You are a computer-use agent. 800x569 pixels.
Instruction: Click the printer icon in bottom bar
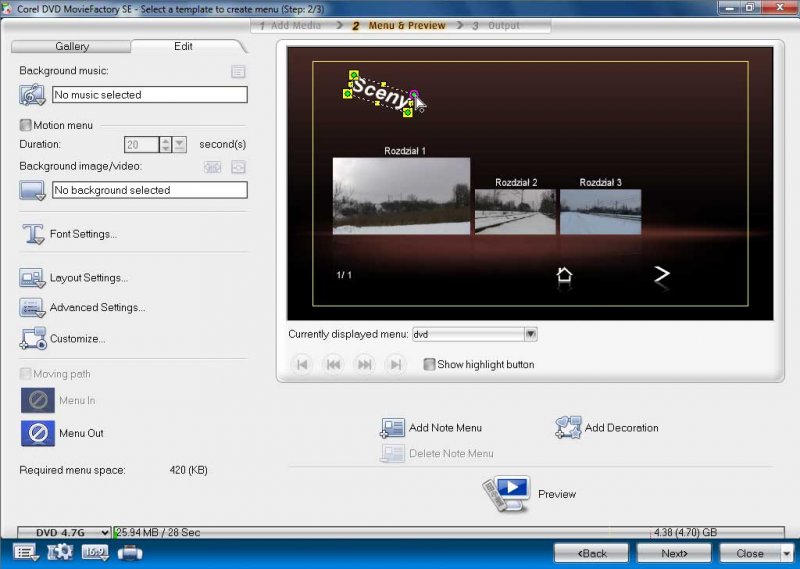(130, 552)
